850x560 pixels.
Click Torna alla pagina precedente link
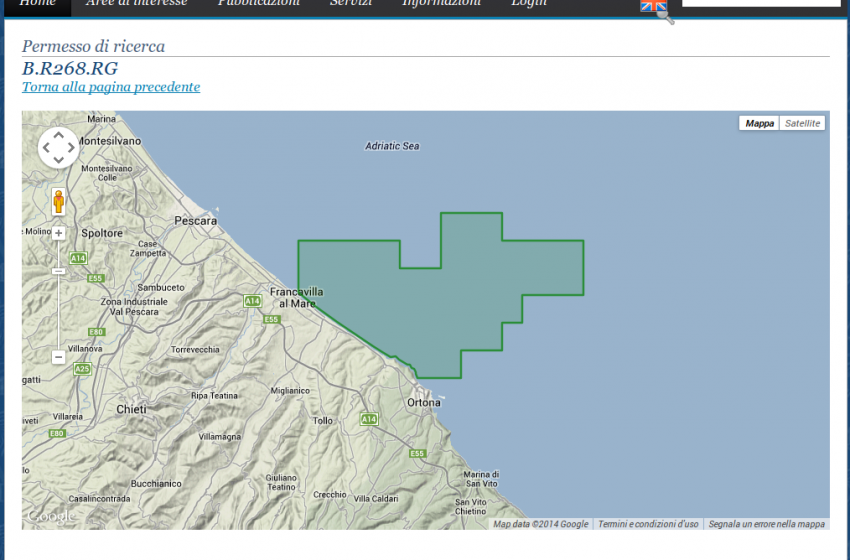pos(111,87)
